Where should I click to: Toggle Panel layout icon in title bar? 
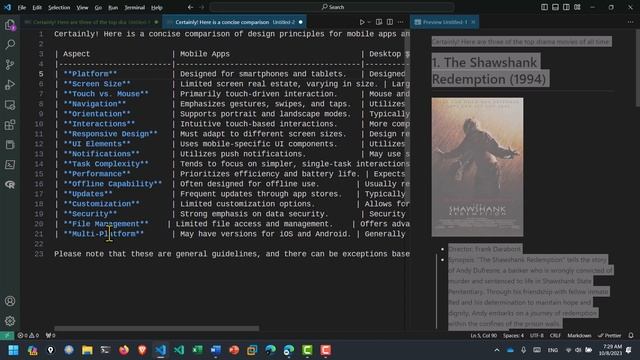(x=555, y=7)
